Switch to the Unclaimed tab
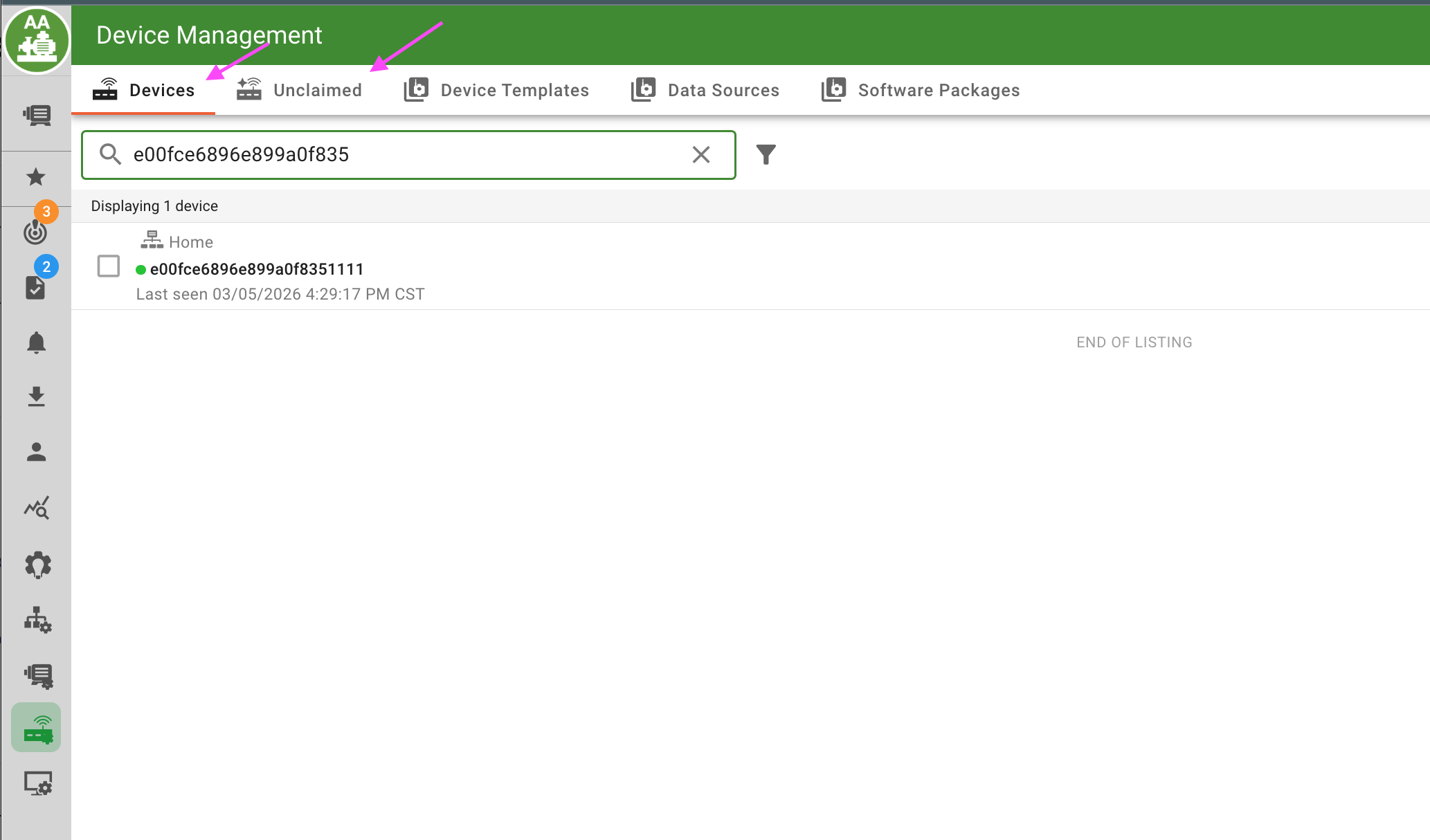Image resolution: width=1430 pixels, height=840 pixels. [x=300, y=90]
